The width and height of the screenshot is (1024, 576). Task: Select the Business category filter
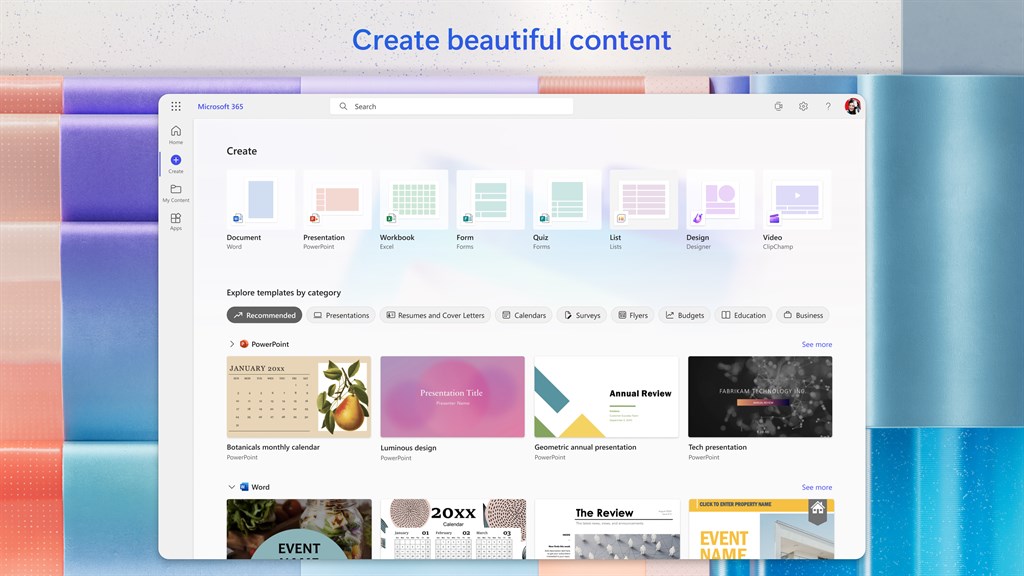[803, 315]
